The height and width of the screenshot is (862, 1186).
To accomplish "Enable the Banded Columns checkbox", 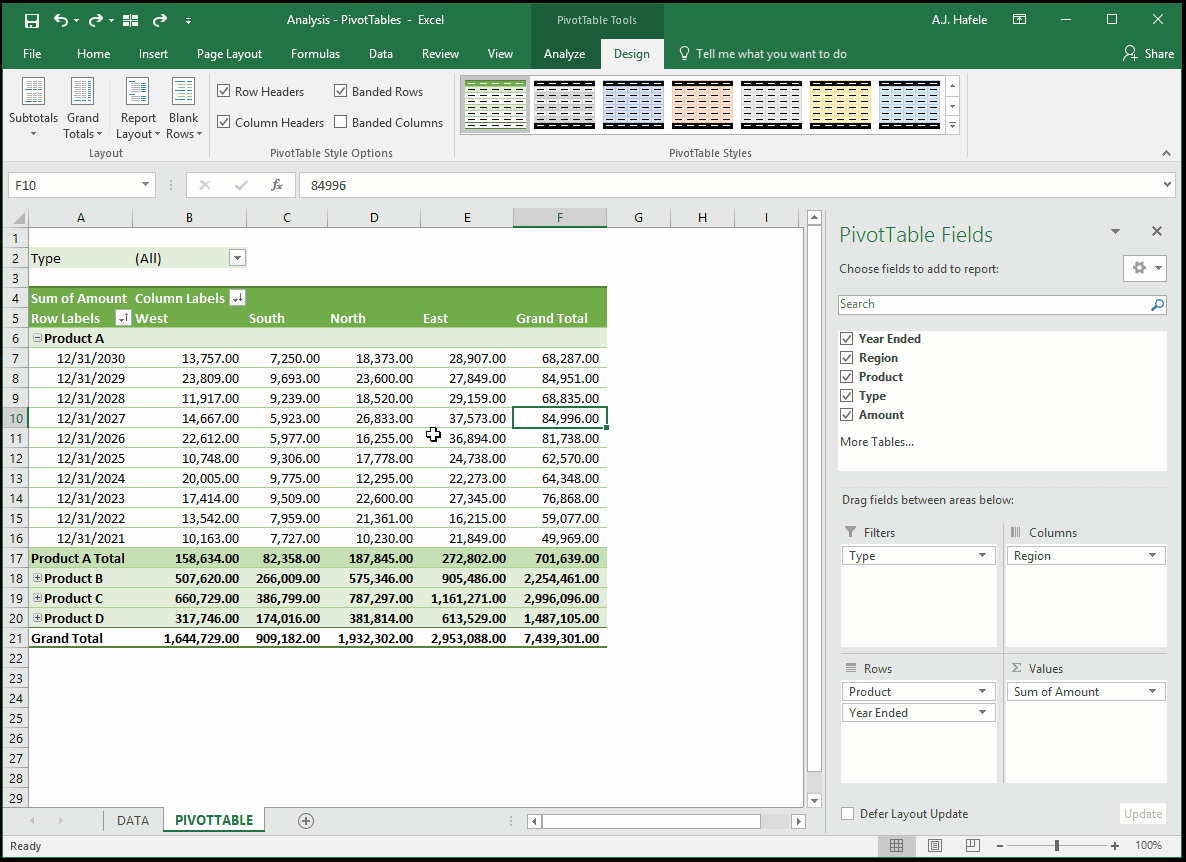I will [340, 122].
